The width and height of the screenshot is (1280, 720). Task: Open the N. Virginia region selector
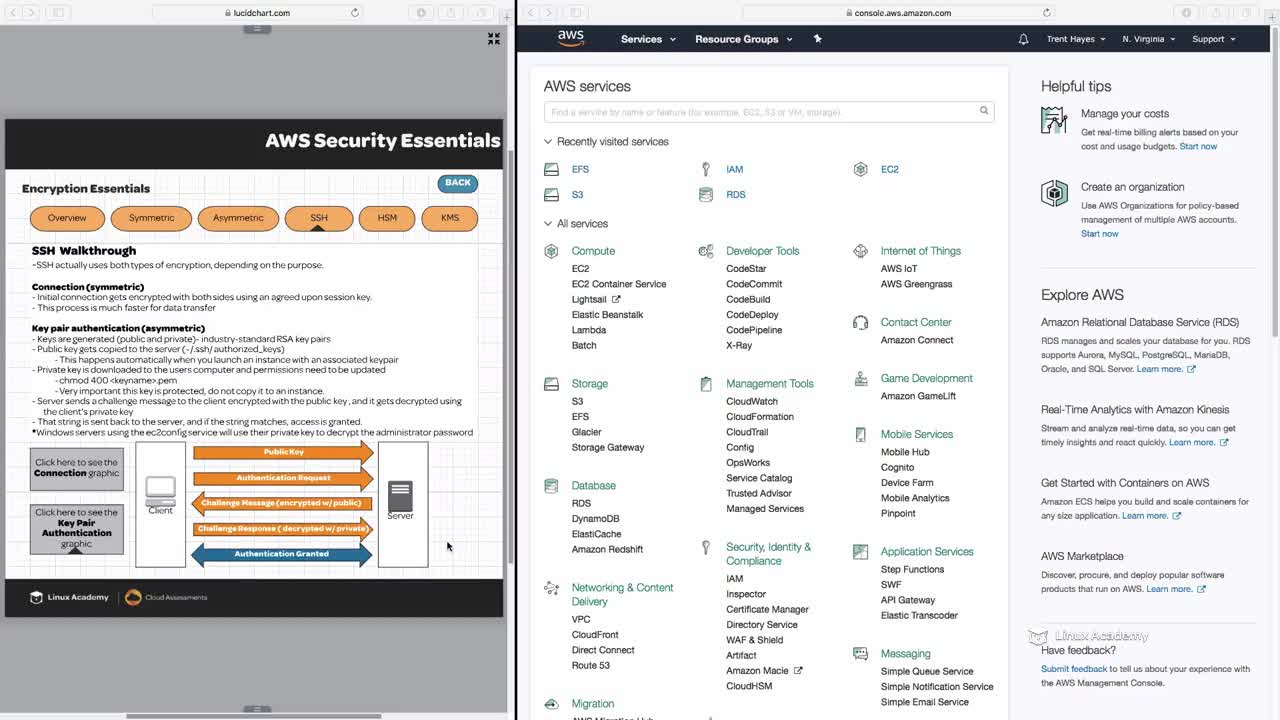pyautogui.click(x=1149, y=39)
